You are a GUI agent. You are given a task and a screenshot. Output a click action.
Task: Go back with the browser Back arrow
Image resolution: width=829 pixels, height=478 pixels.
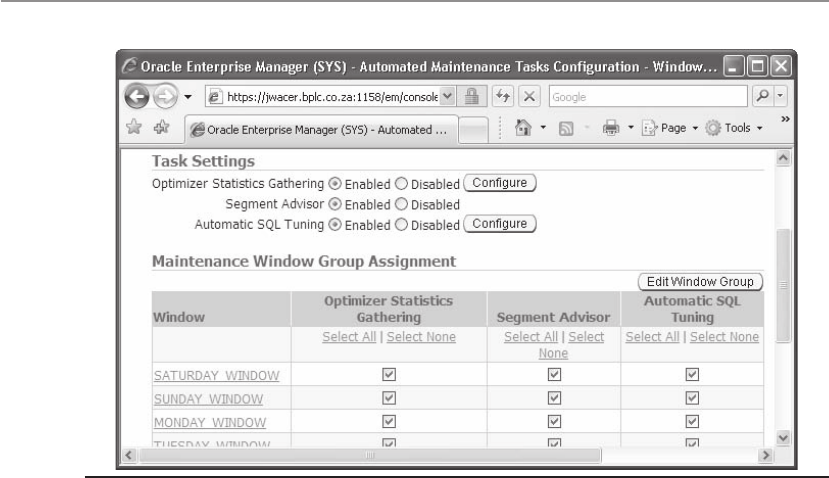pyautogui.click(x=137, y=97)
